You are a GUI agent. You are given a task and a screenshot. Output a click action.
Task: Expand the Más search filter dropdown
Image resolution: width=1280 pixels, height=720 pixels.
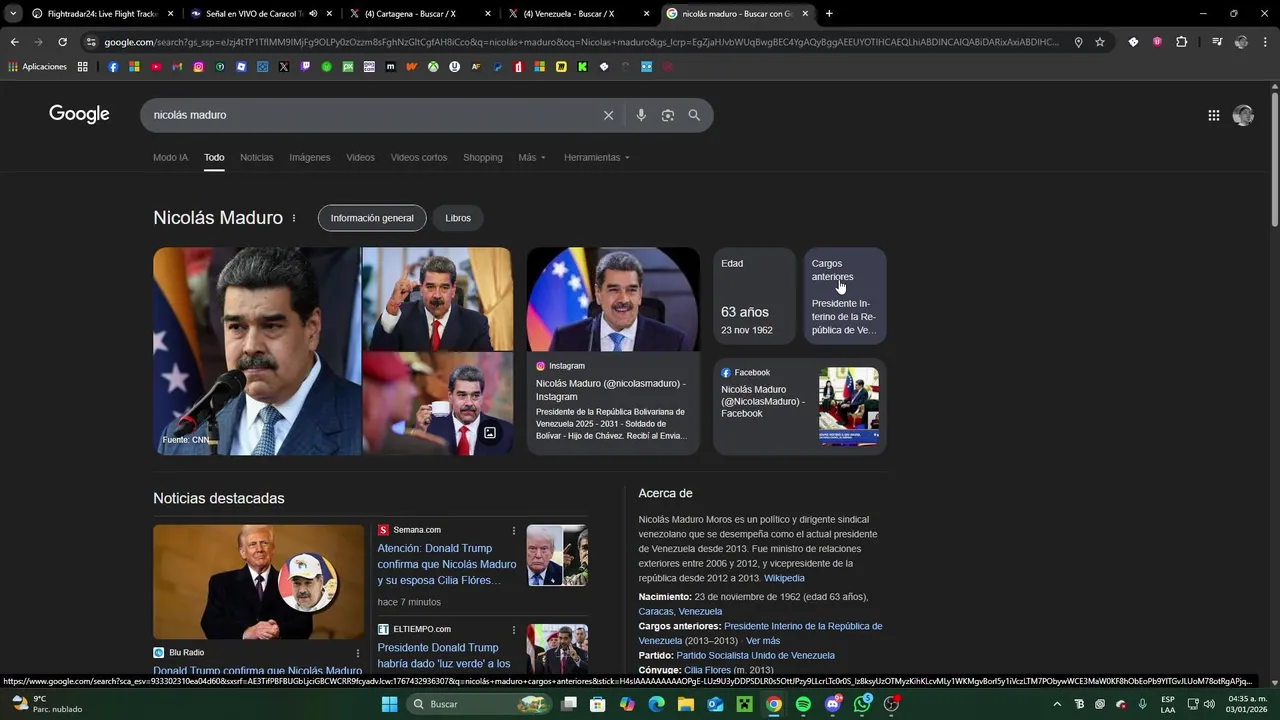[x=532, y=157]
